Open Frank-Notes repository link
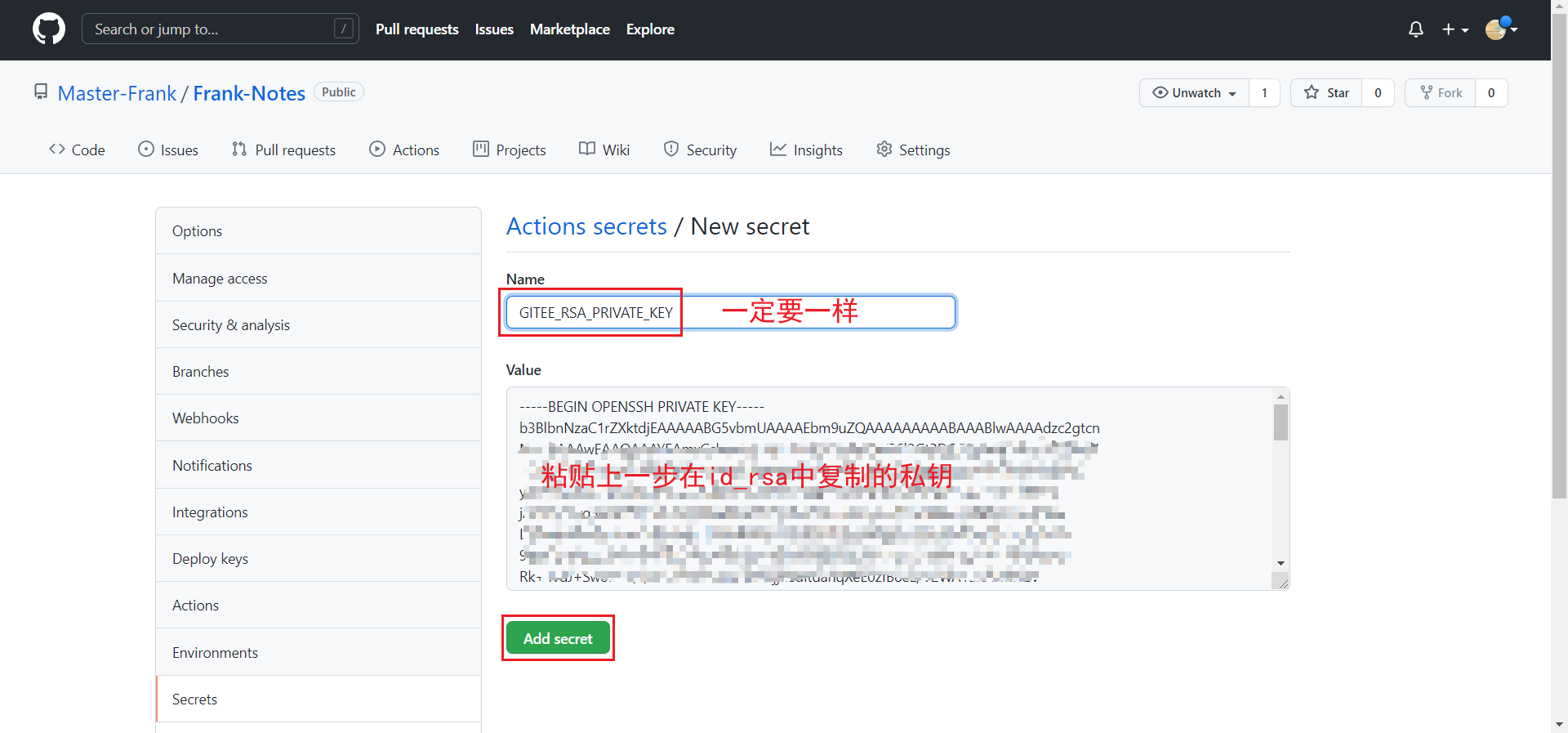 point(249,93)
